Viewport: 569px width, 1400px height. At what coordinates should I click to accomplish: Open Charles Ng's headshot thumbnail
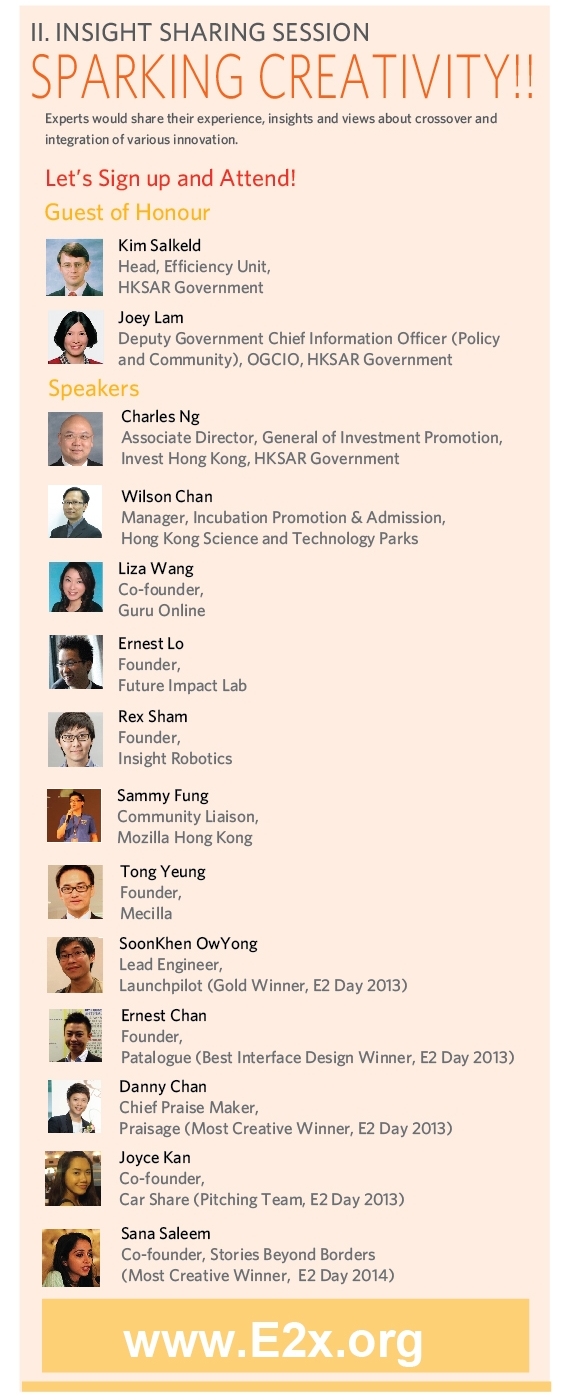pyautogui.click(x=75, y=439)
